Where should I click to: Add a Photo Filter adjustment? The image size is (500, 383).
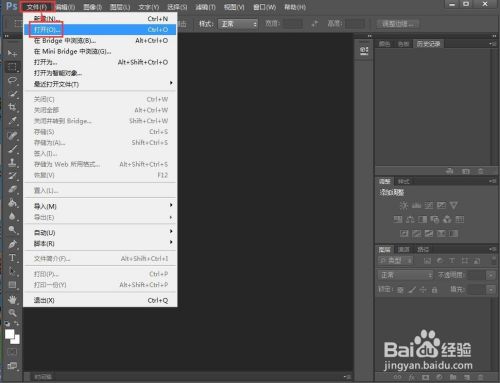point(435,219)
